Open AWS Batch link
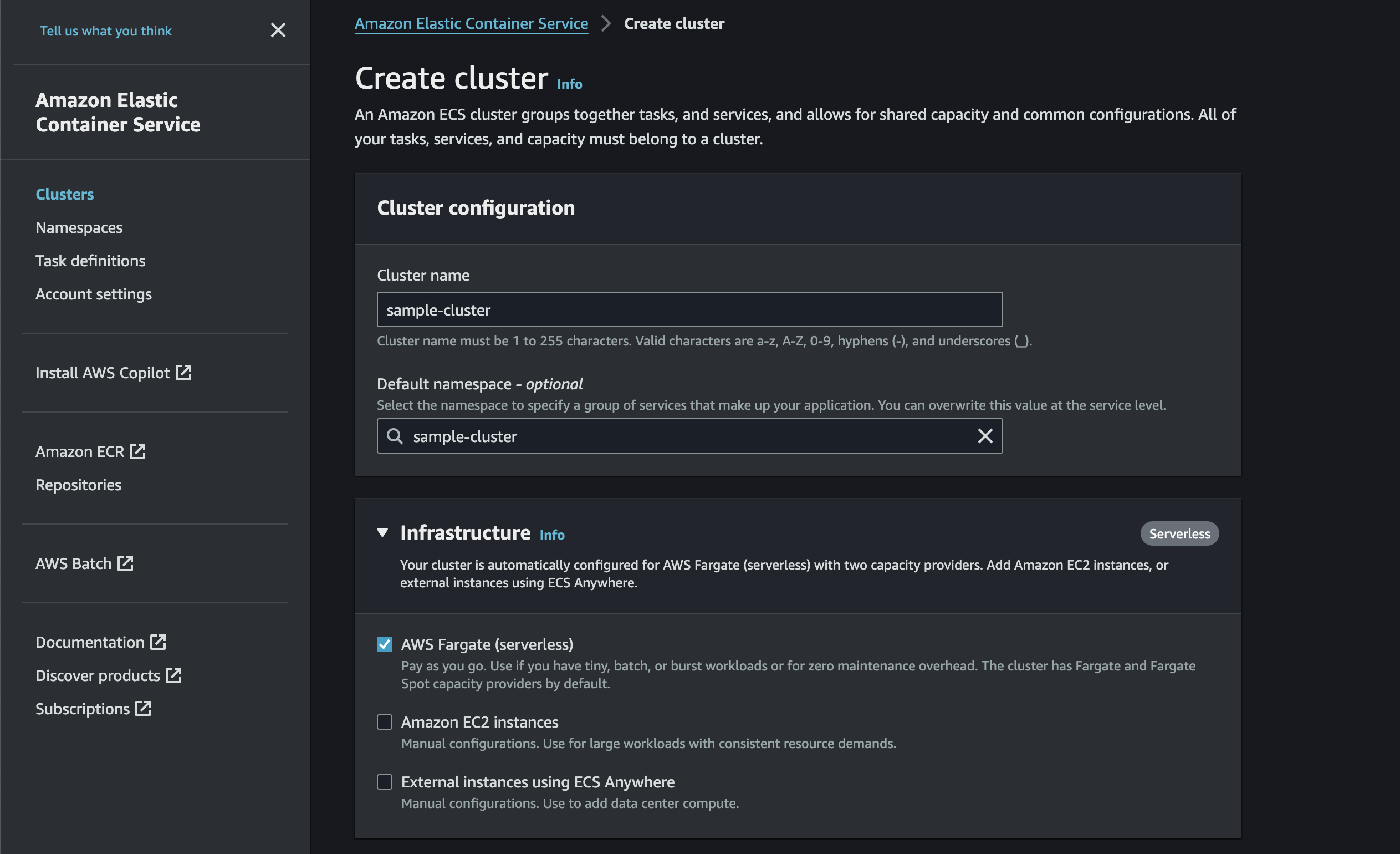 pyautogui.click(x=84, y=563)
